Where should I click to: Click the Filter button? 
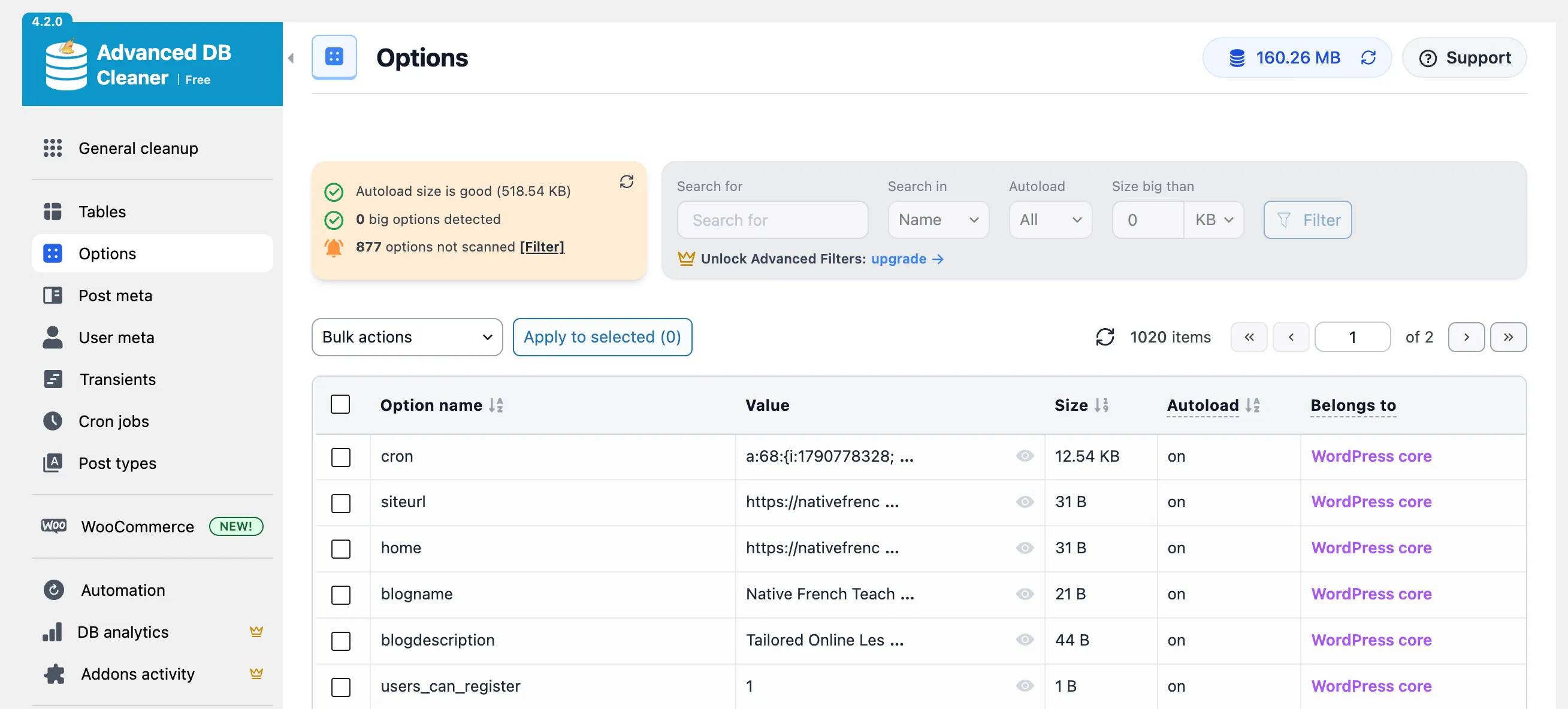1307,220
